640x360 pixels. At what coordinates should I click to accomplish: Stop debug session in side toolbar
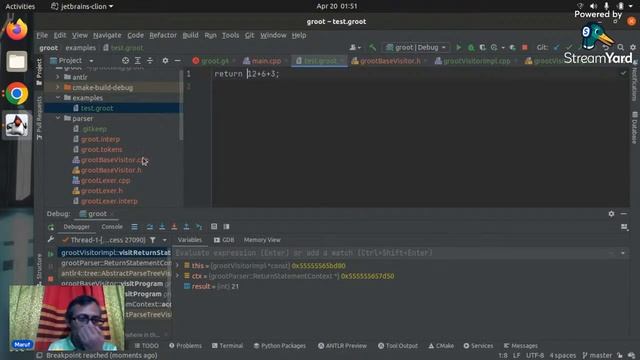coord(51,279)
